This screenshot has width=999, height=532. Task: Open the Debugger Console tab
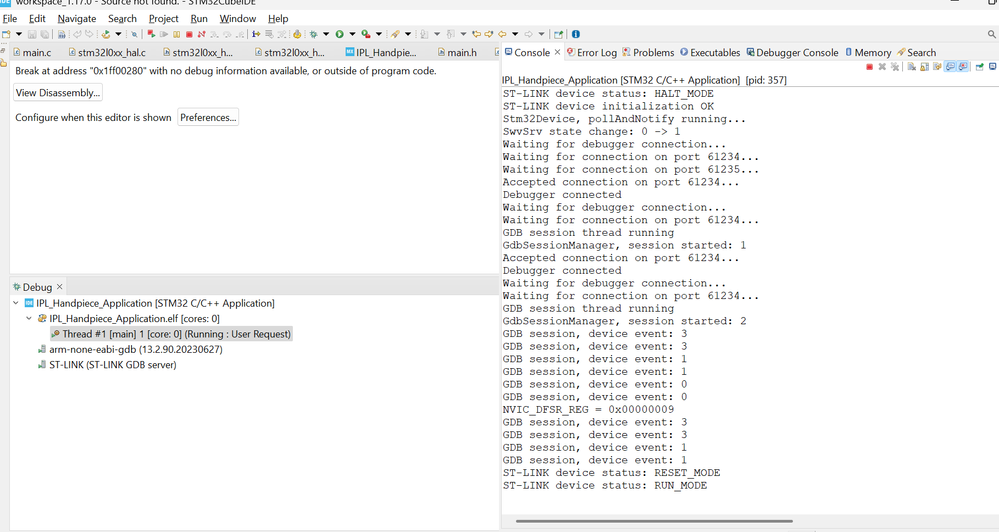tap(792, 53)
